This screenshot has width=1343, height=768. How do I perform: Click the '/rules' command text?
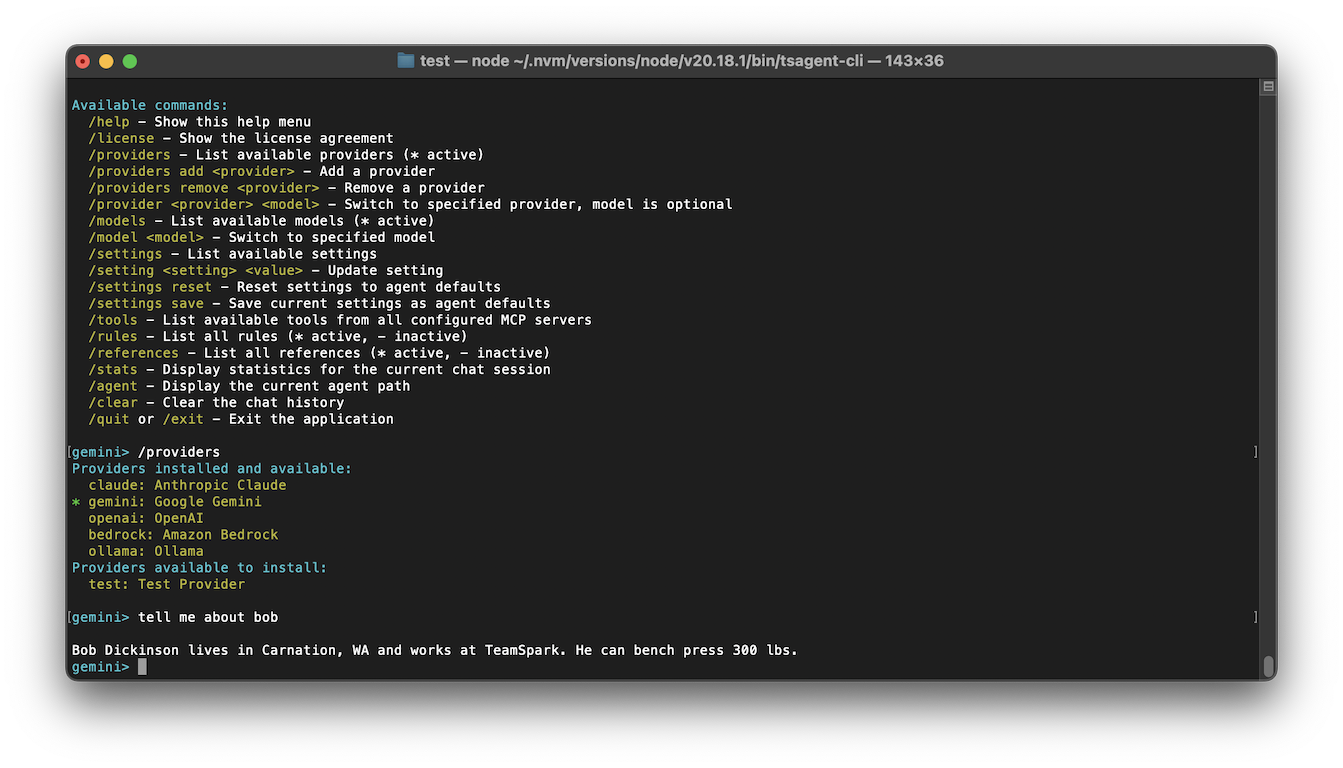click(113, 336)
